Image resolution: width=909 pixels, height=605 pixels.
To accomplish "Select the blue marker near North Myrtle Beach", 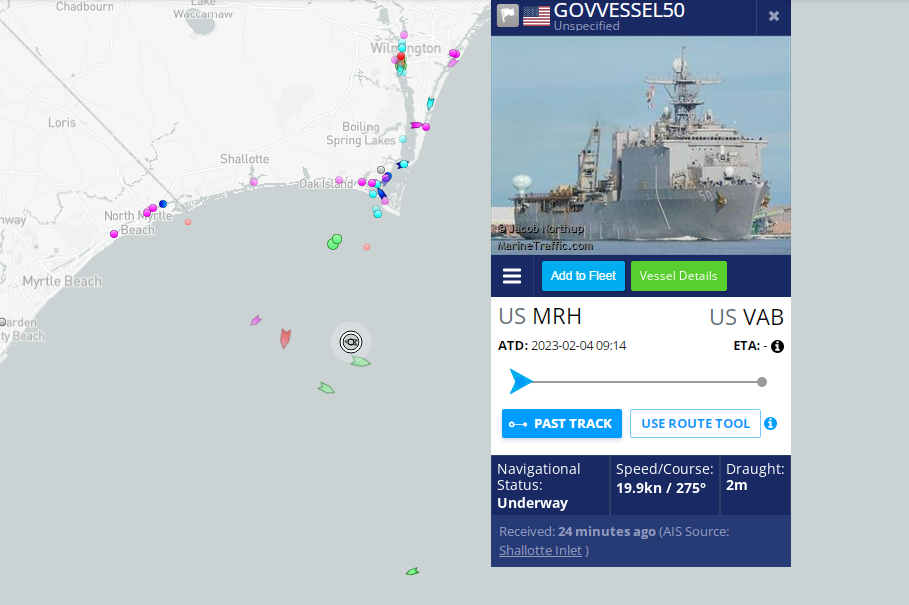I will (x=163, y=204).
